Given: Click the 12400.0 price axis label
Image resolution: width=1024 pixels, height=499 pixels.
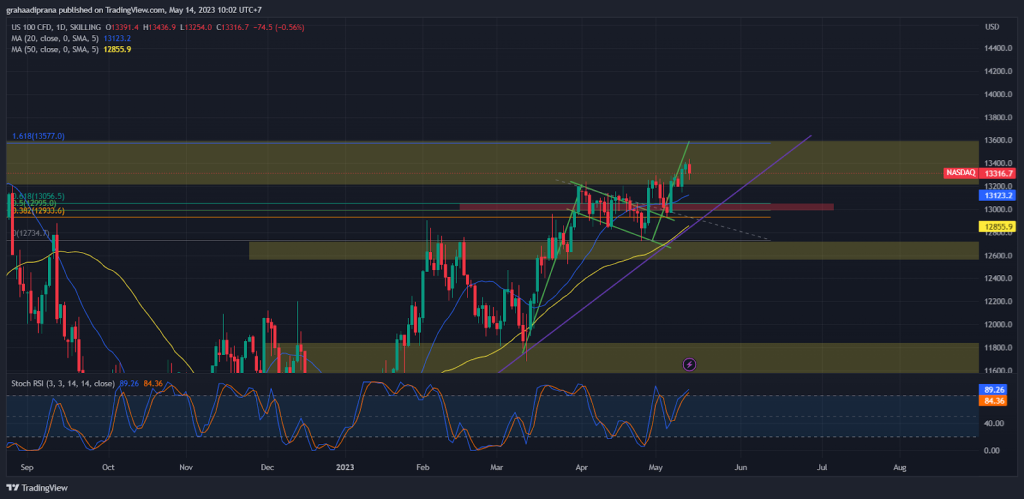Looking at the screenshot, I should (x=999, y=278).
